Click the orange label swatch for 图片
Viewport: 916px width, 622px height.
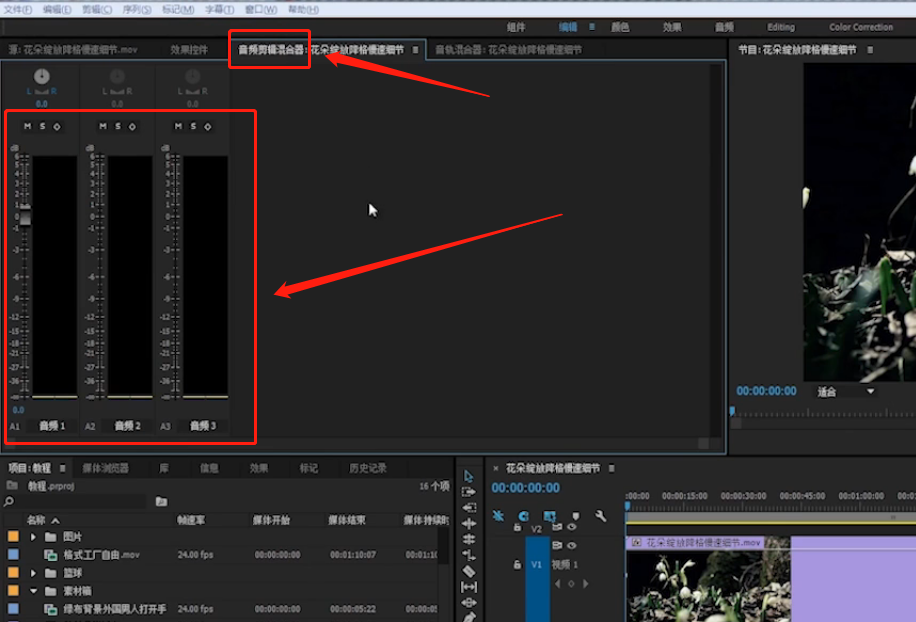click(x=13, y=536)
